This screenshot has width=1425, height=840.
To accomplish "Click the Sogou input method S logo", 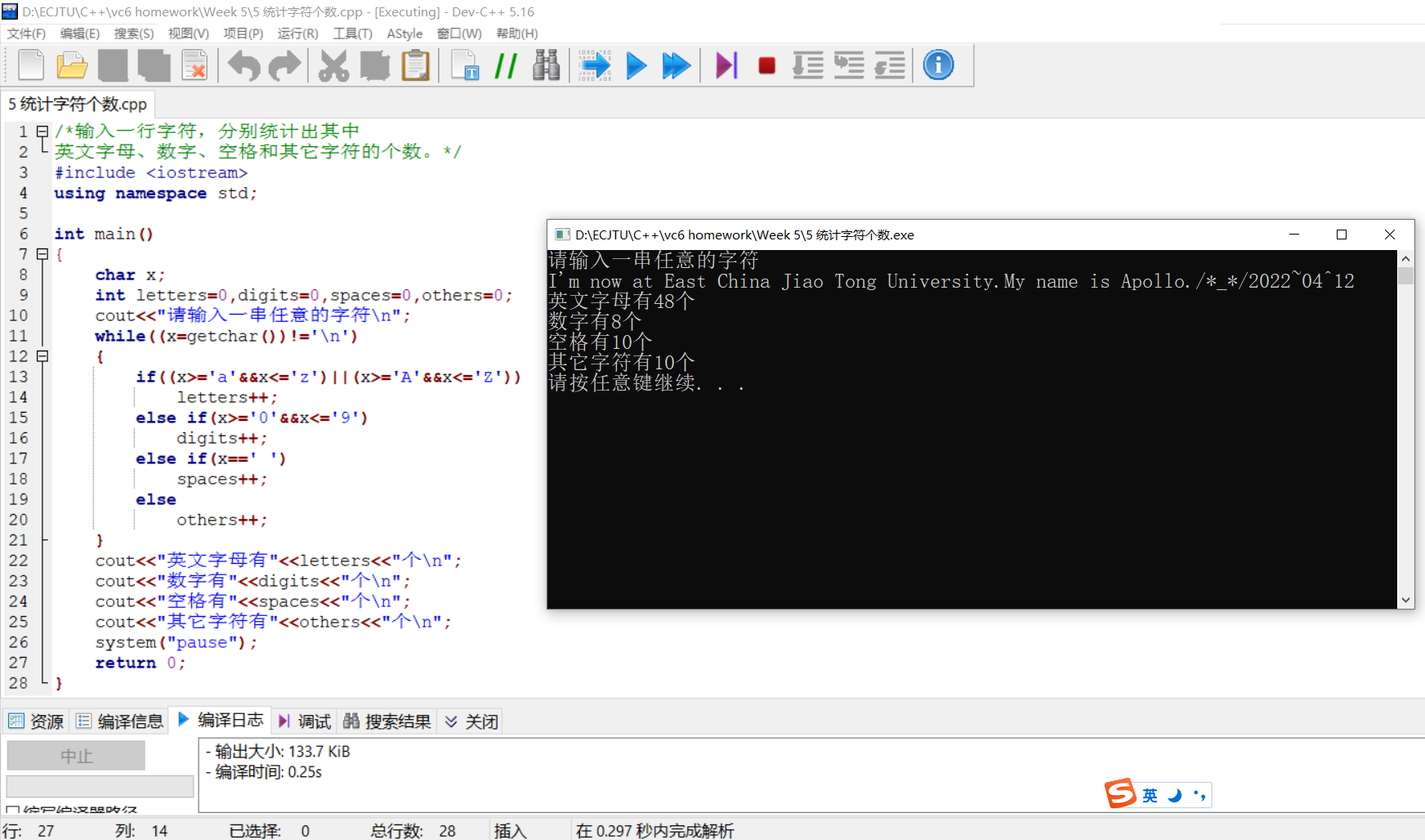I will point(1120,793).
